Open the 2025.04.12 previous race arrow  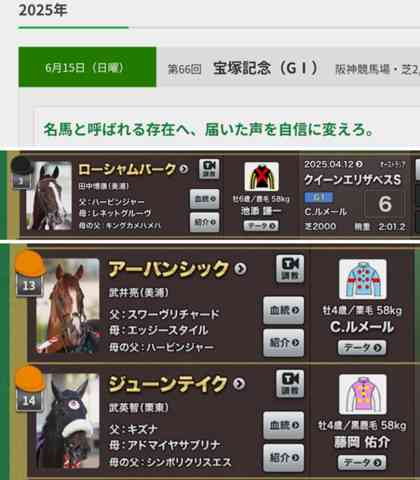point(359,164)
